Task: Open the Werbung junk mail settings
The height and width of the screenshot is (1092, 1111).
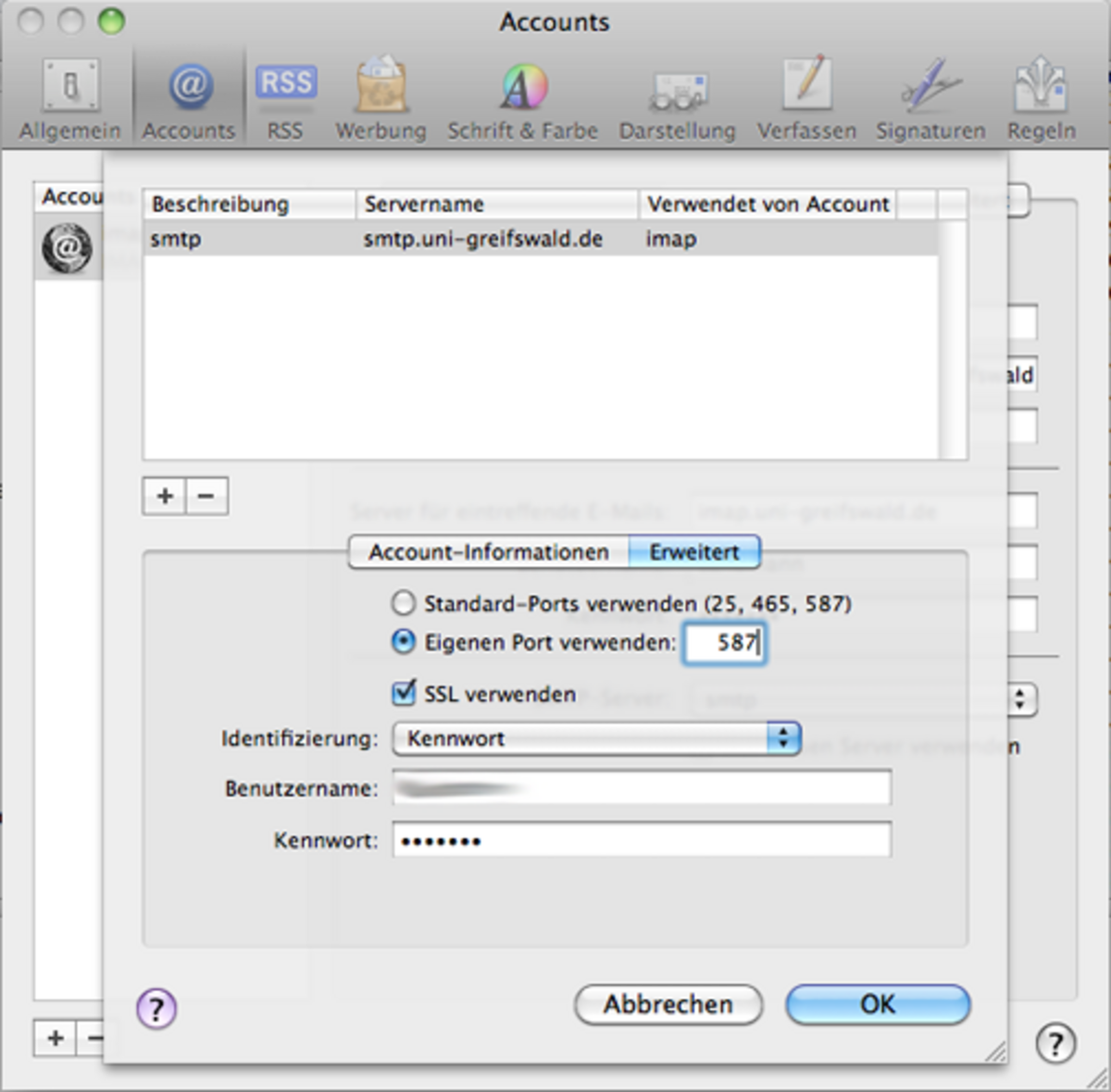Action: click(381, 99)
